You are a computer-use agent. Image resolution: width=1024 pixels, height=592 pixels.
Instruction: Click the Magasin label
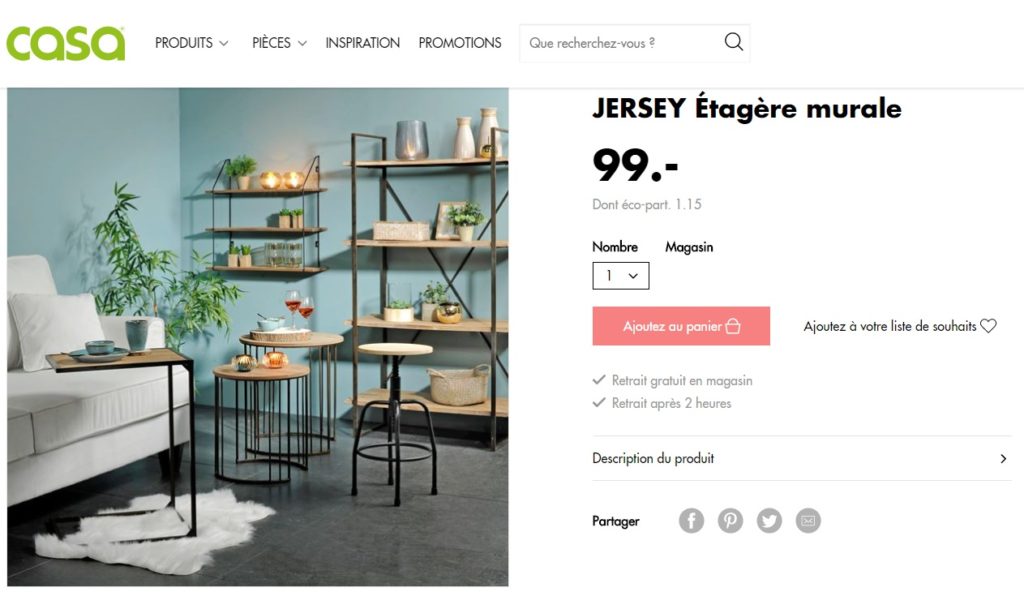[x=689, y=247]
